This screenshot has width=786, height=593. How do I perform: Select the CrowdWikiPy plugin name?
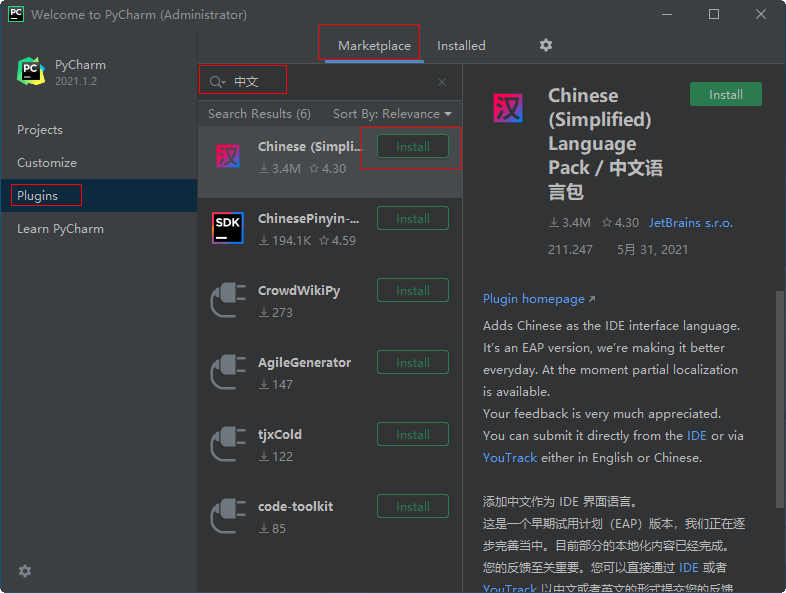pos(299,291)
